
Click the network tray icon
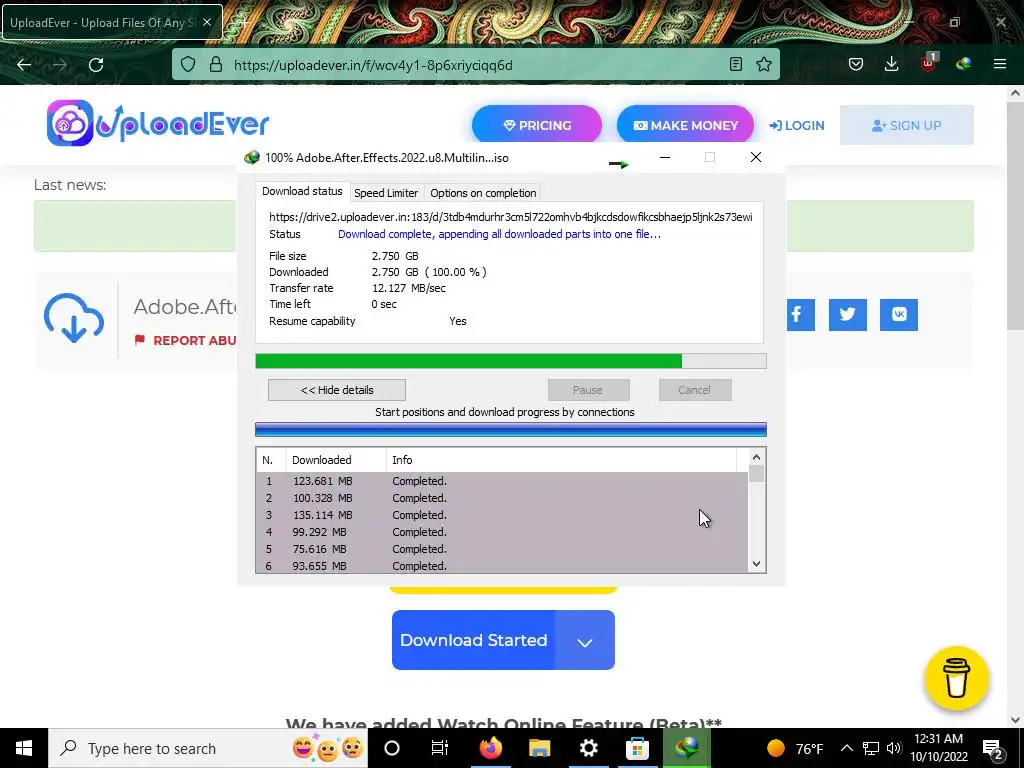pos(871,748)
